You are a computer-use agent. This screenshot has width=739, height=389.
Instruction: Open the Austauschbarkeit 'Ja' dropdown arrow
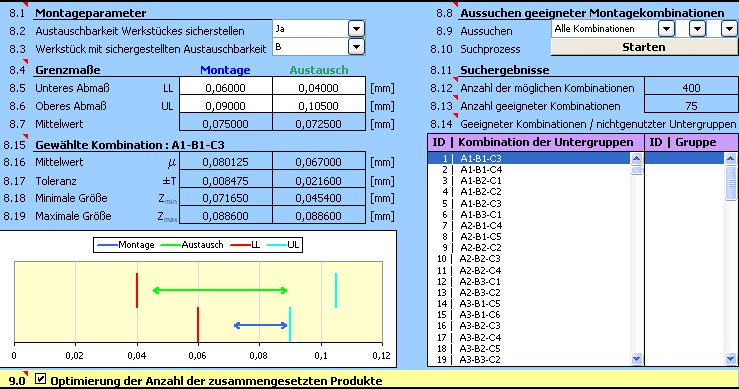click(x=356, y=29)
